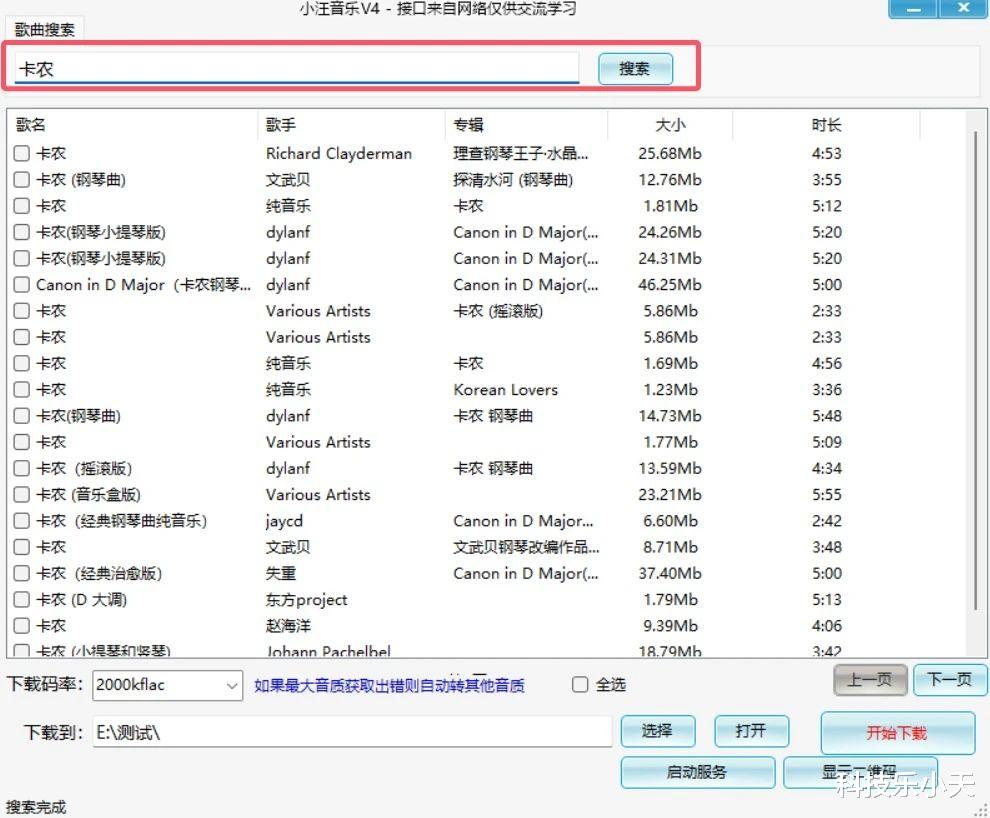Select song 卡农 (经典钢琴曲纯音乐) by jaycd

[x=122, y=521]
